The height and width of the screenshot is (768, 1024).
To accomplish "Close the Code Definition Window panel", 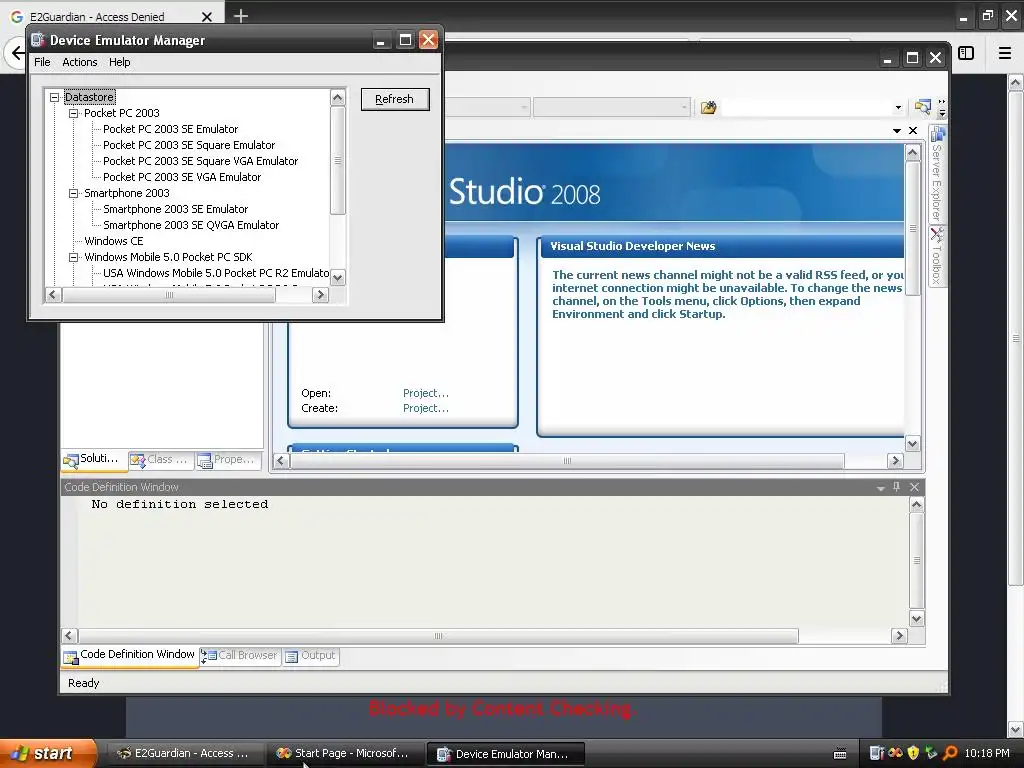I will point(914,487).
